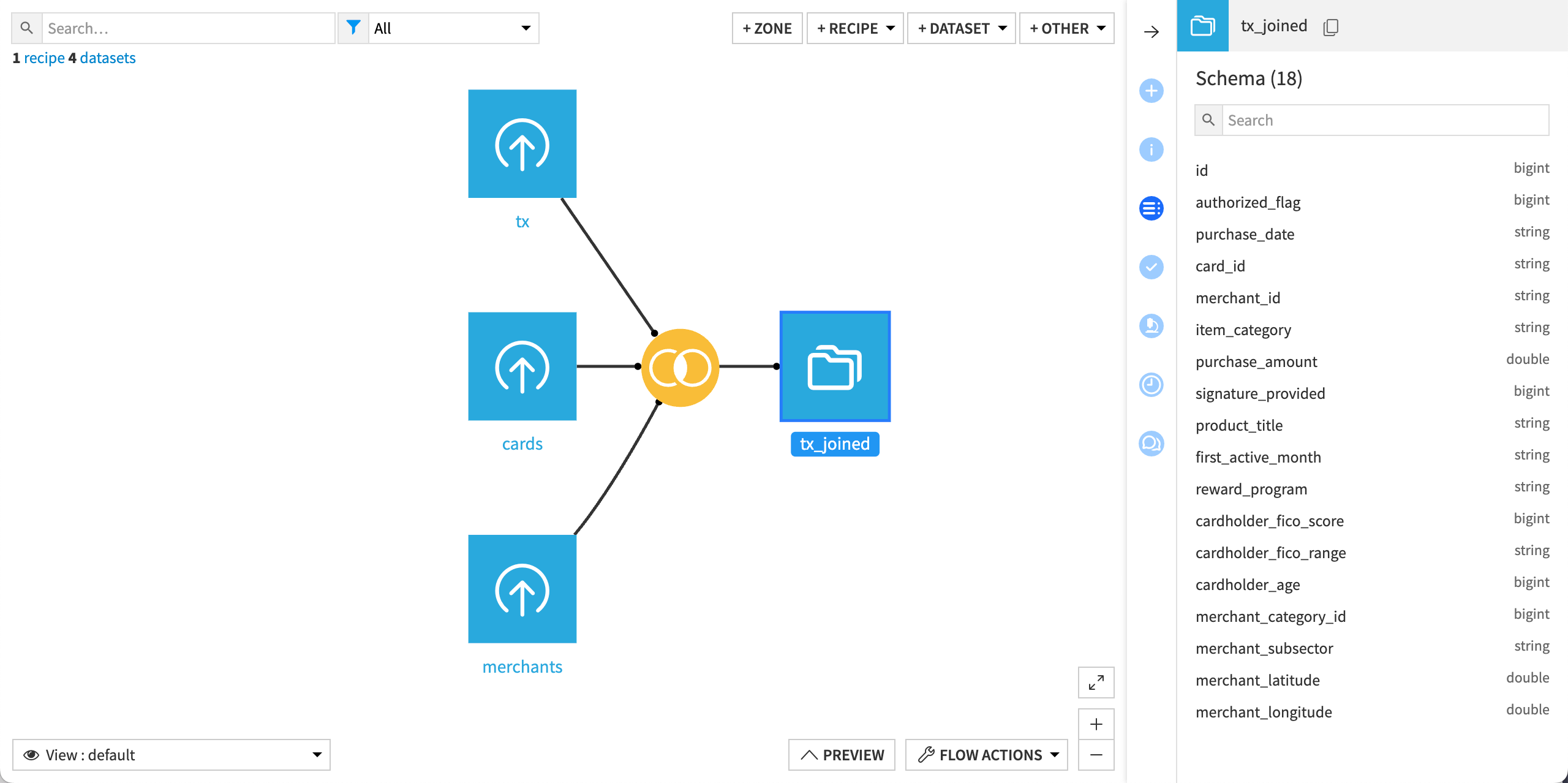
Task: Open the View : default dropdown
Action: (x=172, y=755)
